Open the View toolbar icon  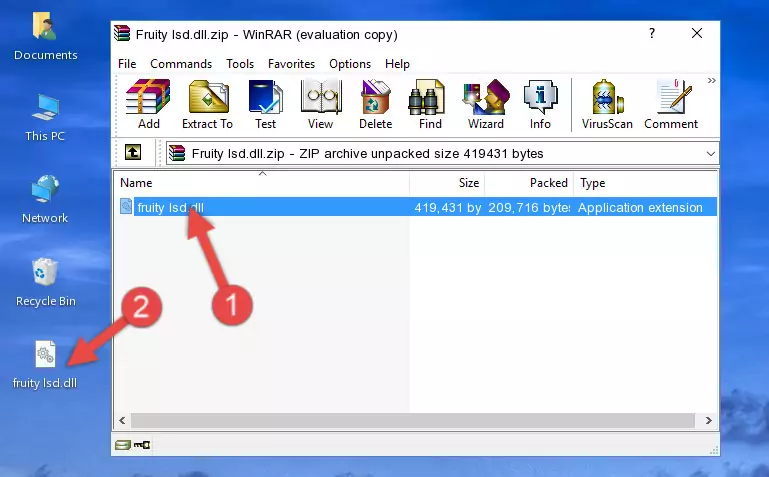pyautogui.click(x=321, y=104)
